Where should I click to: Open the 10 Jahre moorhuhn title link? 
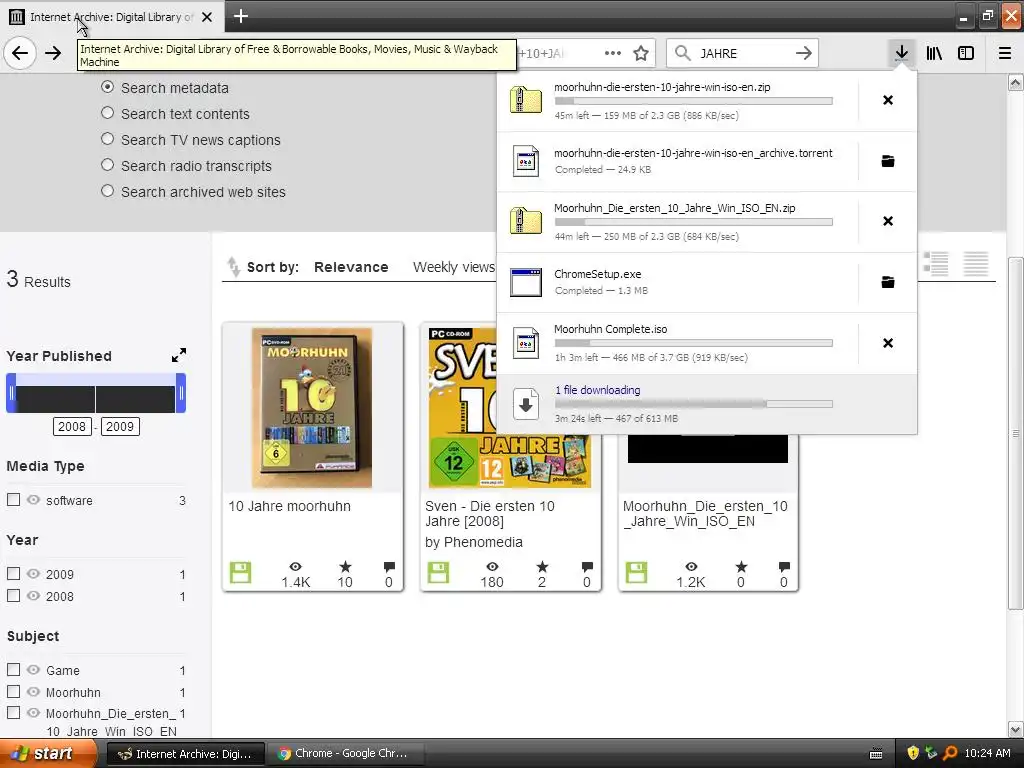coord(289,506)
